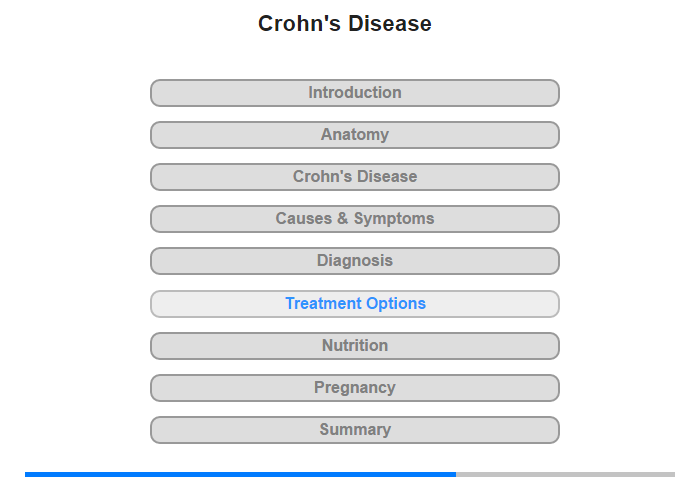Open the Summary section
Image resolution: width=700 pixels, height=480 pixels.
[x=354, y=430]
